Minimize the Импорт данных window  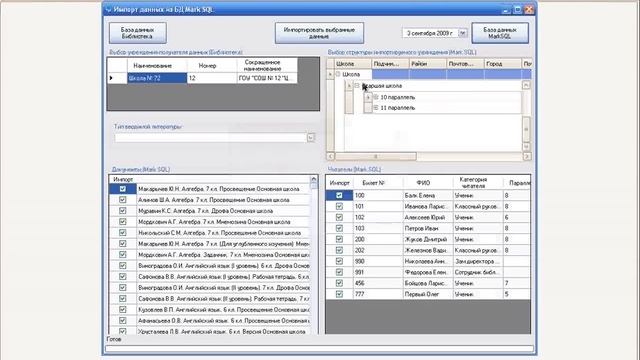[x=506, y=9]
